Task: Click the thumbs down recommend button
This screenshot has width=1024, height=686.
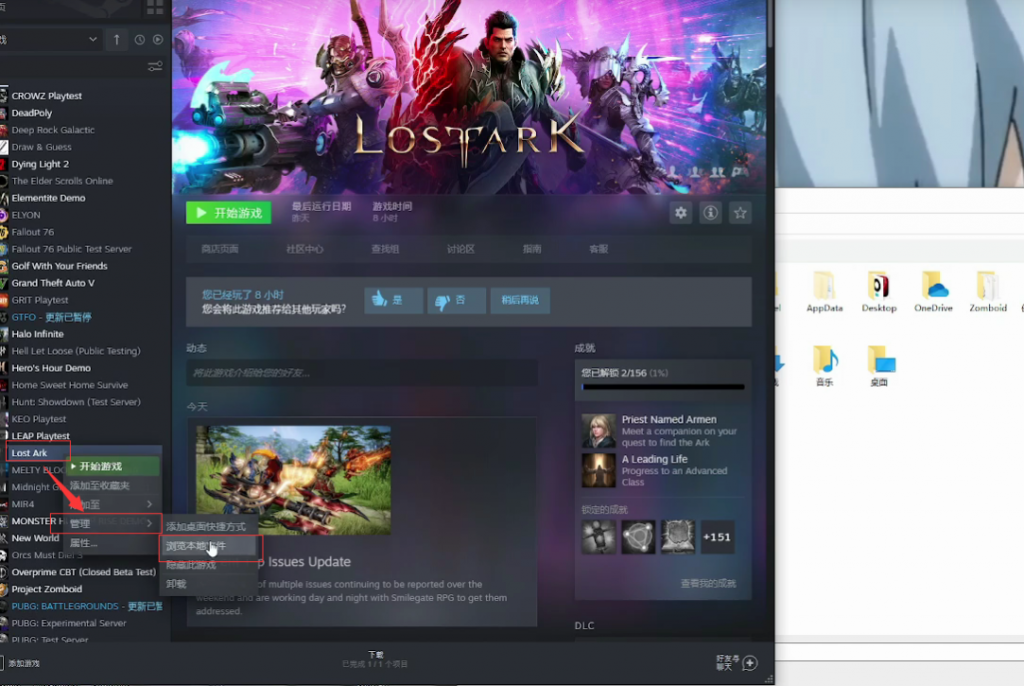Action: pyautogui.click(x=456, y=301)
